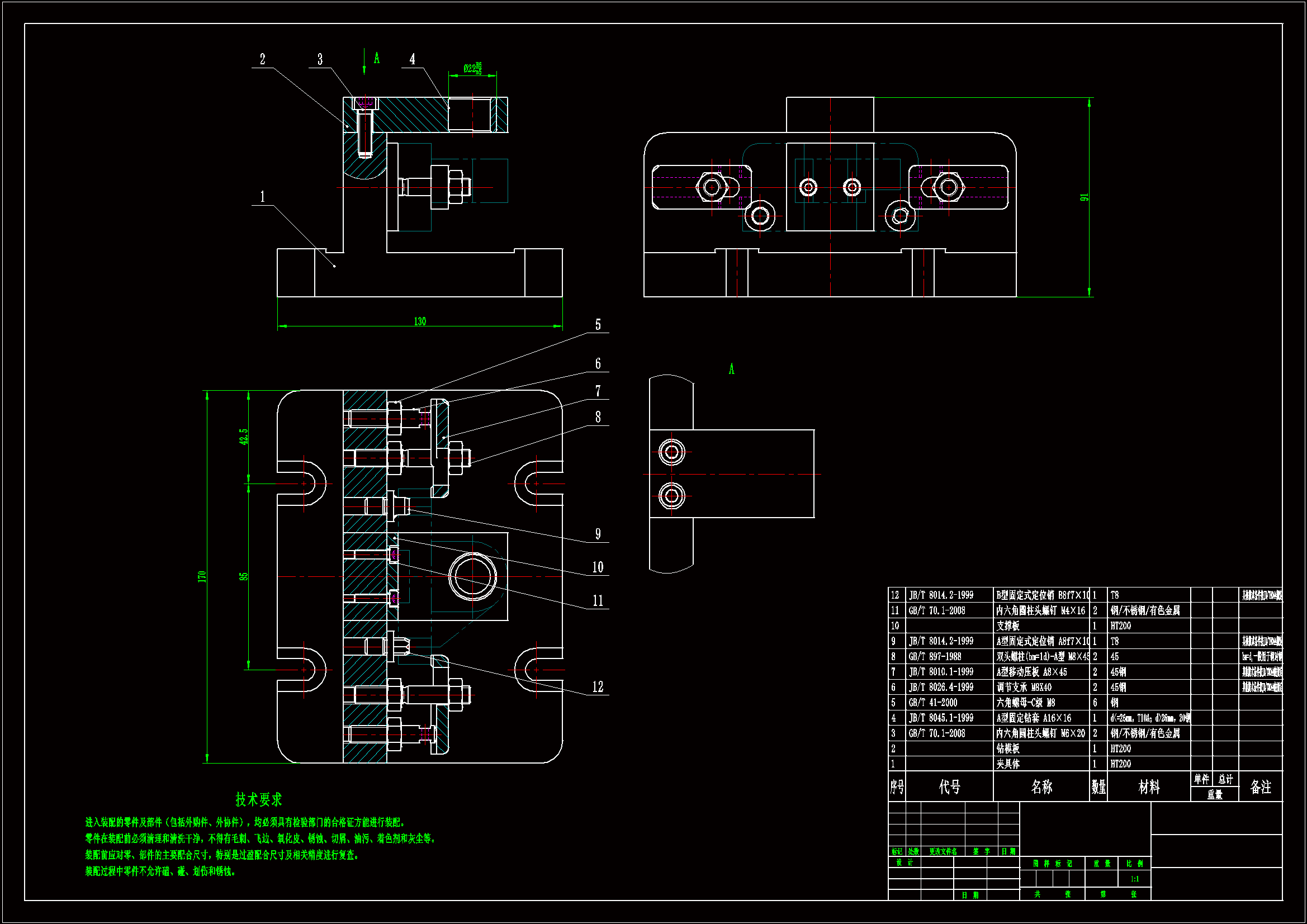Screen dimensions: 1307x924
Task: Select the 夹具体 name cell in parts list
Action: [x=1007, y=764]
